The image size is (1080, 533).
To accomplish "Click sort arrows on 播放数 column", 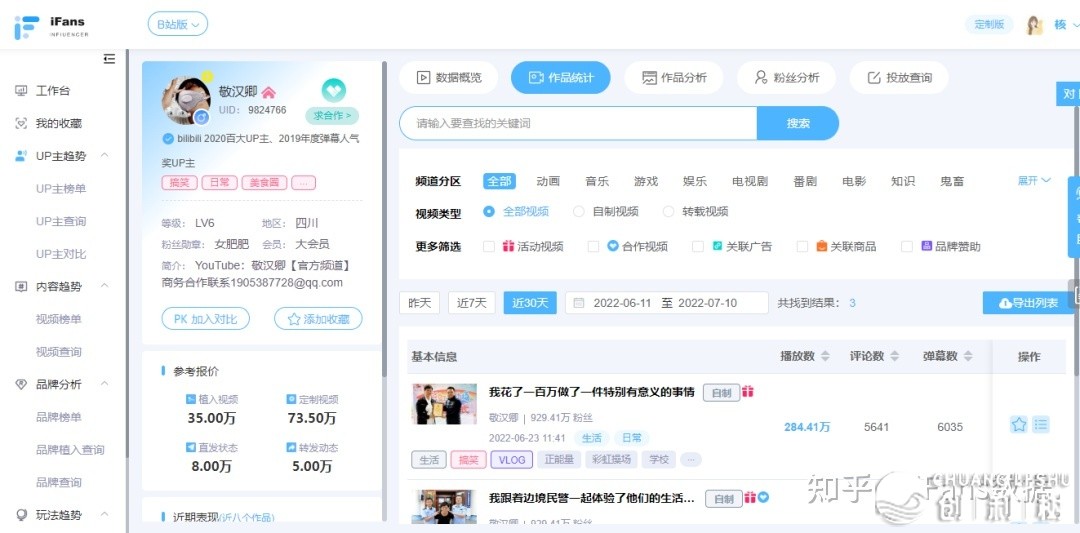I will [824, 356].
